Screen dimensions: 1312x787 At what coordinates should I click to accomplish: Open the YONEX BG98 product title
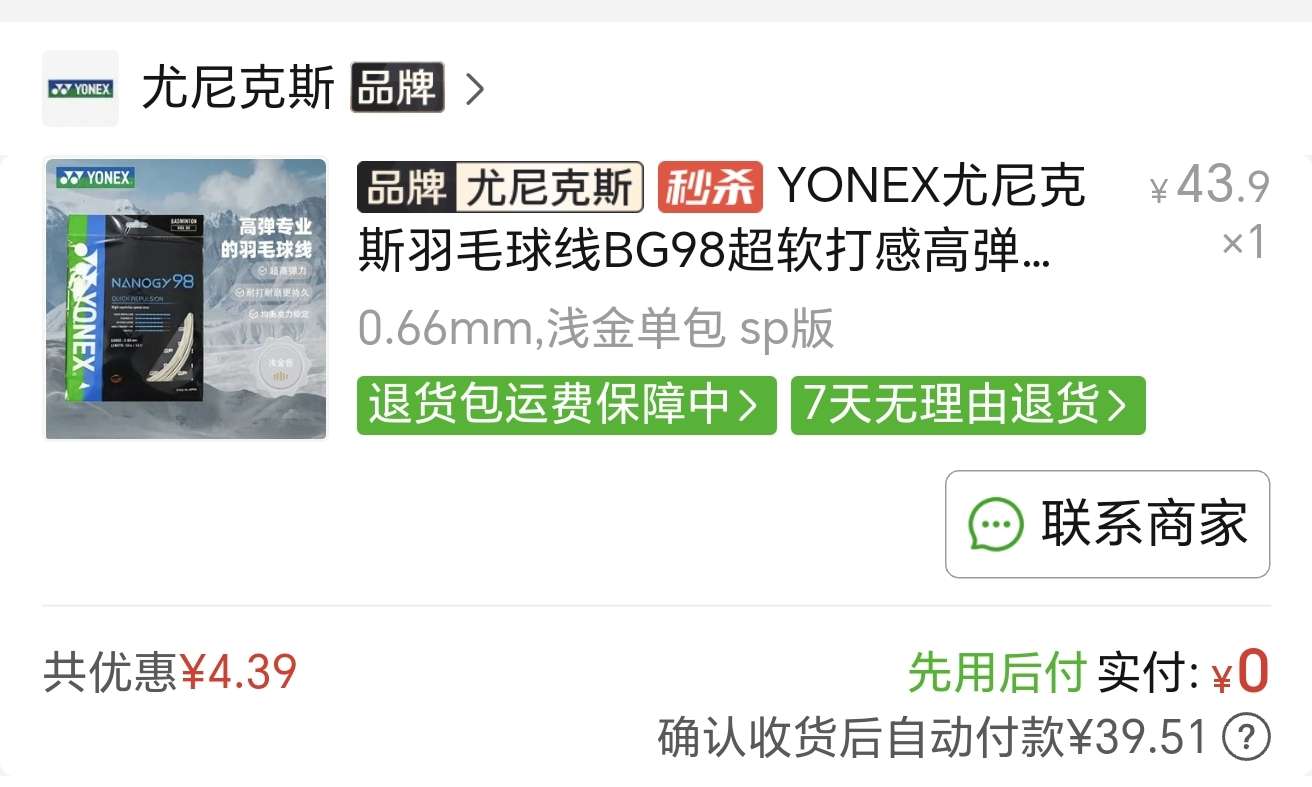pos(721,220)
